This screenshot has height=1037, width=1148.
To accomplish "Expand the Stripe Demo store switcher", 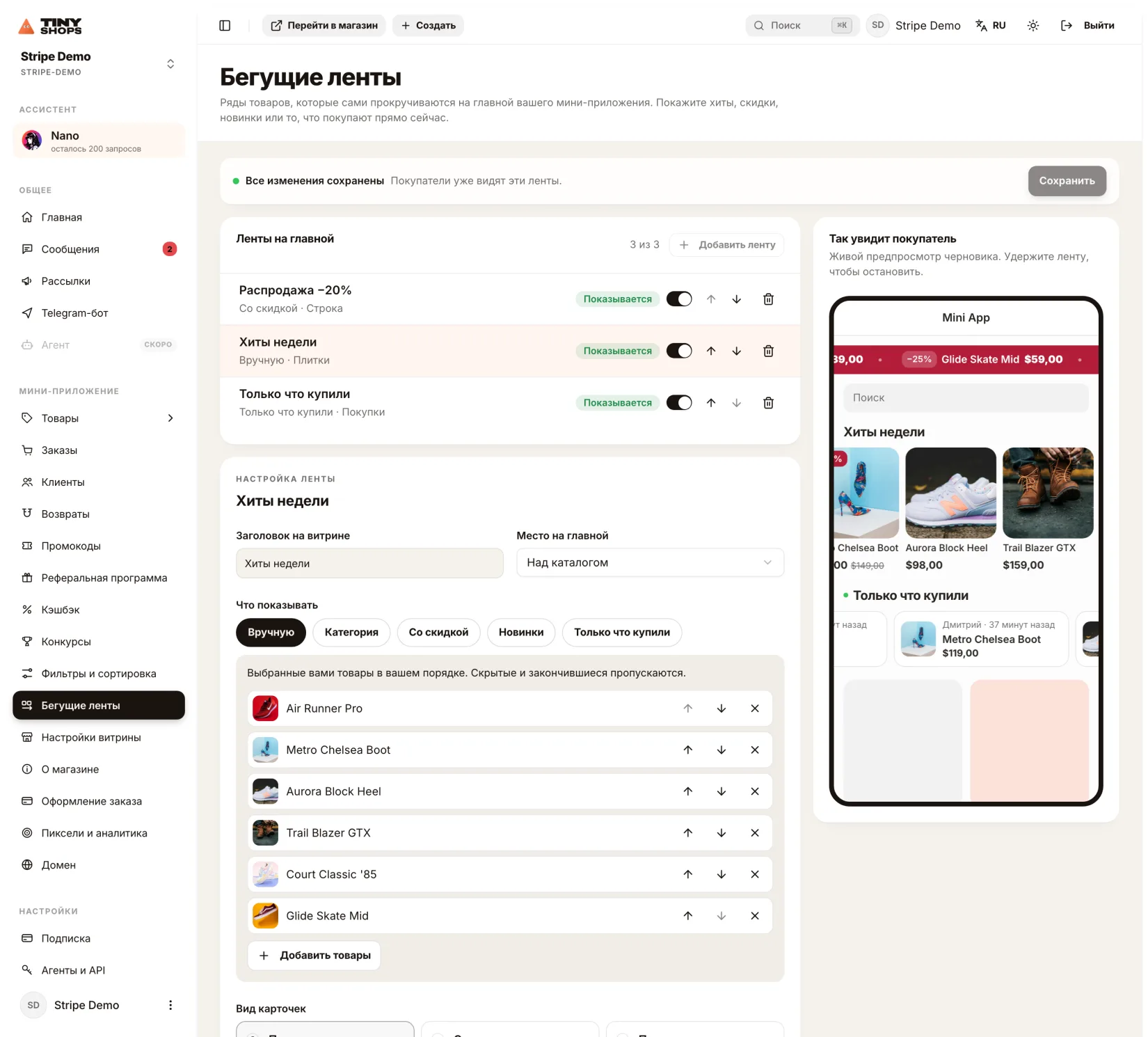I will (x=170, y=64).
